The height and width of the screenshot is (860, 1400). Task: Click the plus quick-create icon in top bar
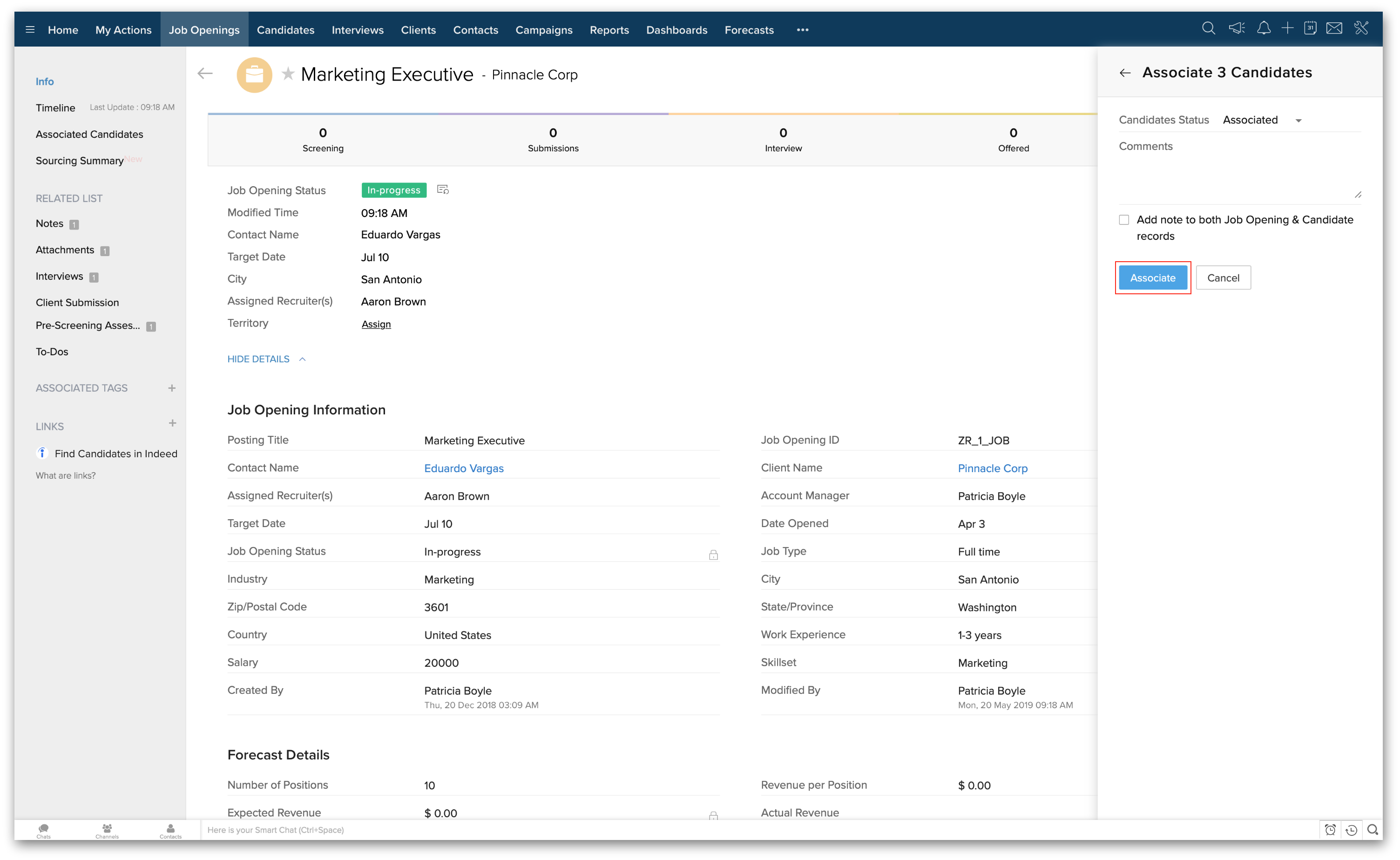click(1287, 29)
